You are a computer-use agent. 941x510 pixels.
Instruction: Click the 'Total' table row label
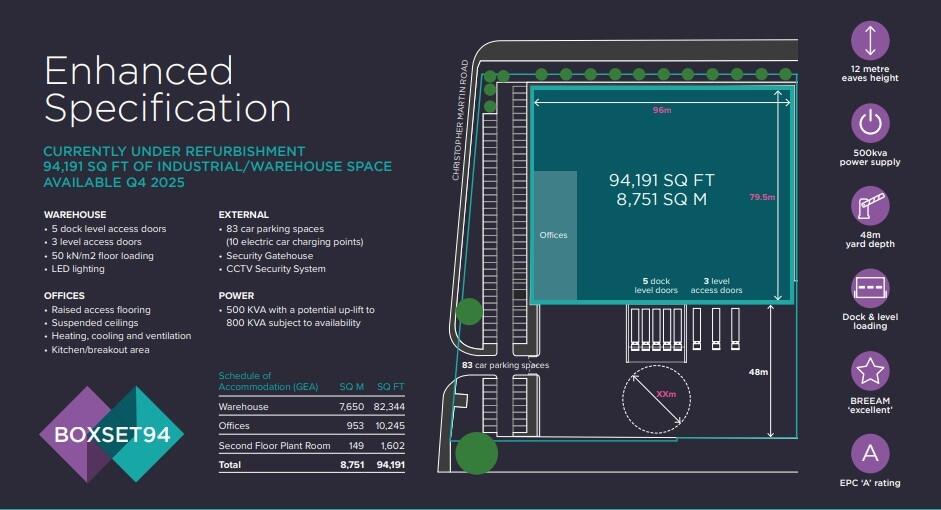point(230,465)
